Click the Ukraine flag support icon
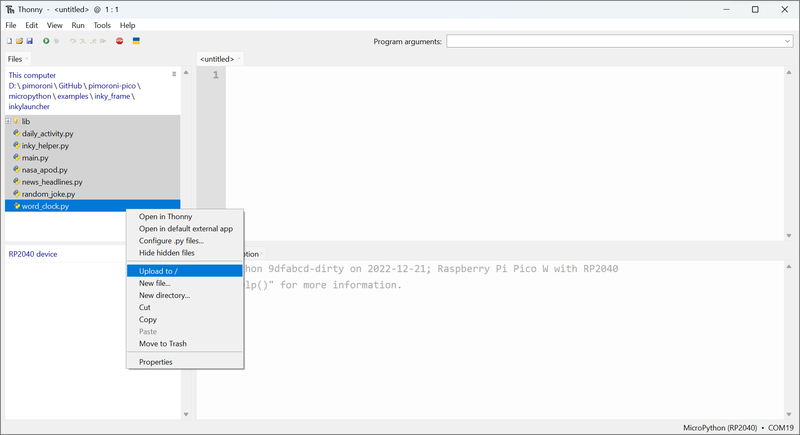 [x=136, y=41]
